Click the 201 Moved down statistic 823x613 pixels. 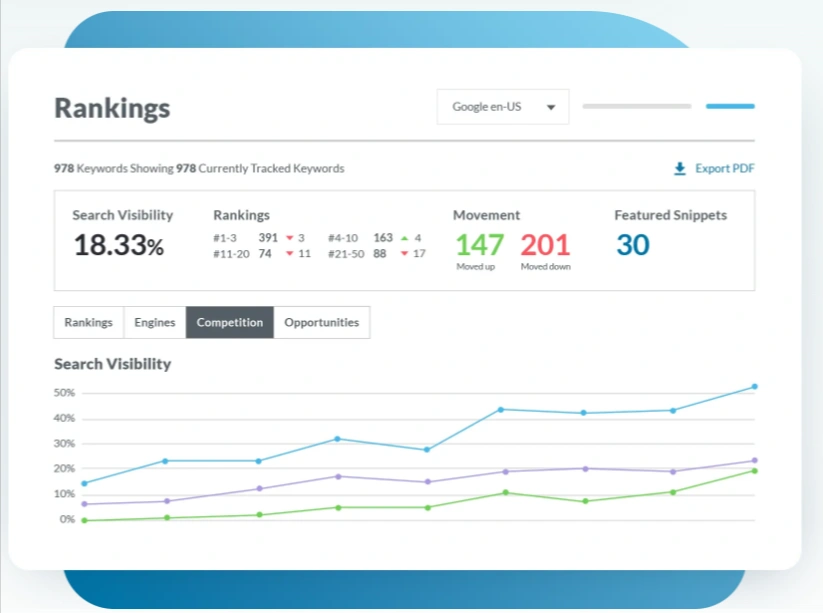(x=546, y=245)
